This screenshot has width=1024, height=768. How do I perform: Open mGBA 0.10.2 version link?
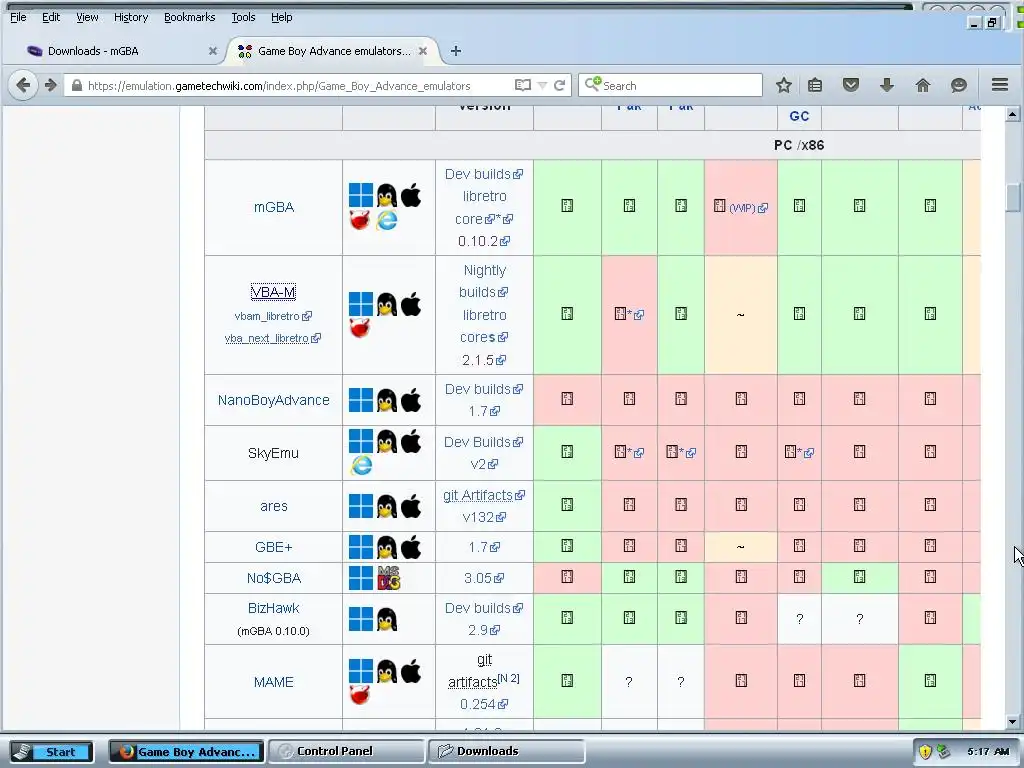[484, 241]
